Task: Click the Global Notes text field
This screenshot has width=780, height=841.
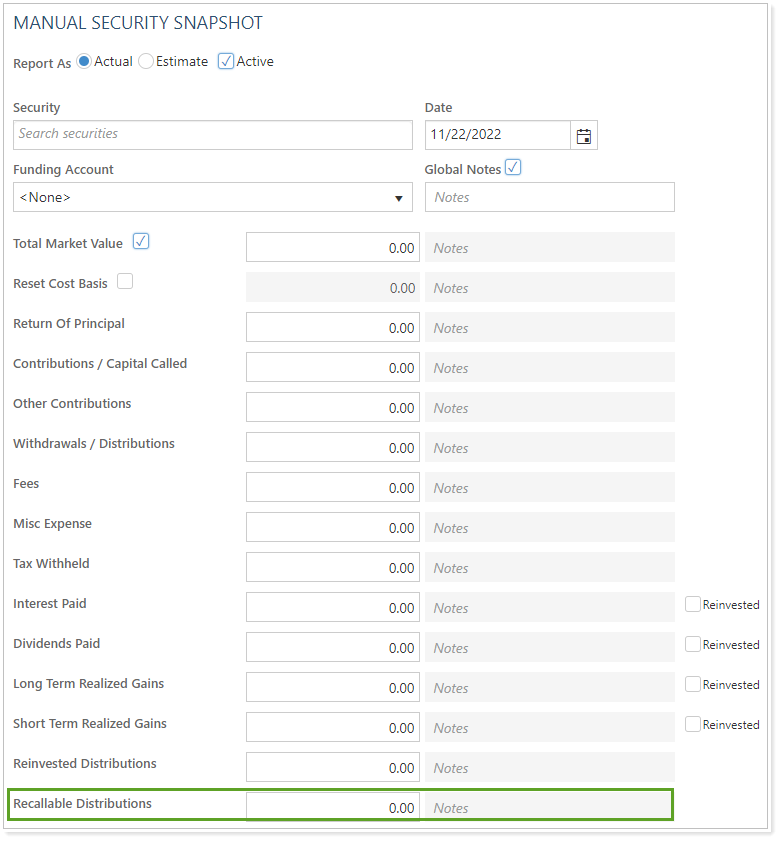Action: tap(549, 197)
